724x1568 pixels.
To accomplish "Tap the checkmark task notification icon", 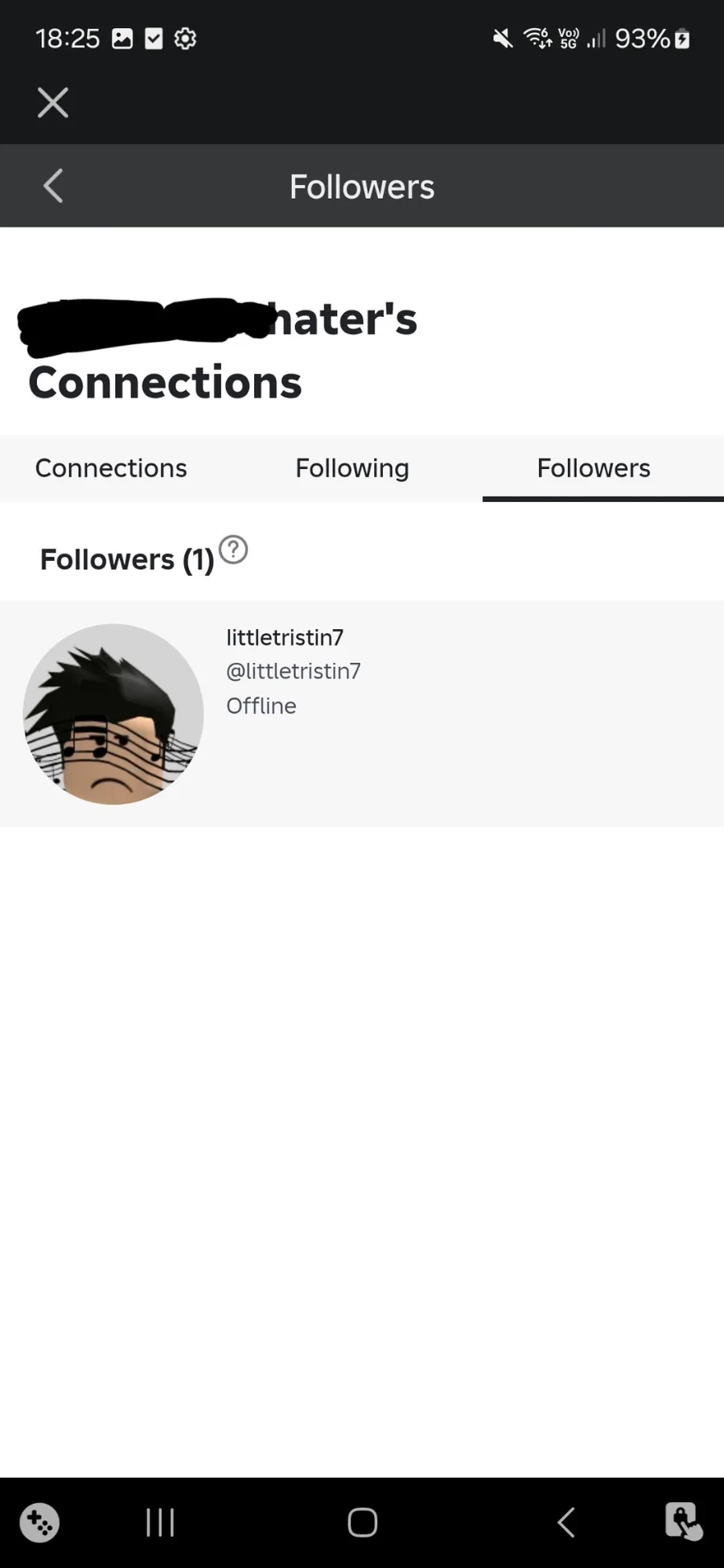I will (x=154, y=39).
